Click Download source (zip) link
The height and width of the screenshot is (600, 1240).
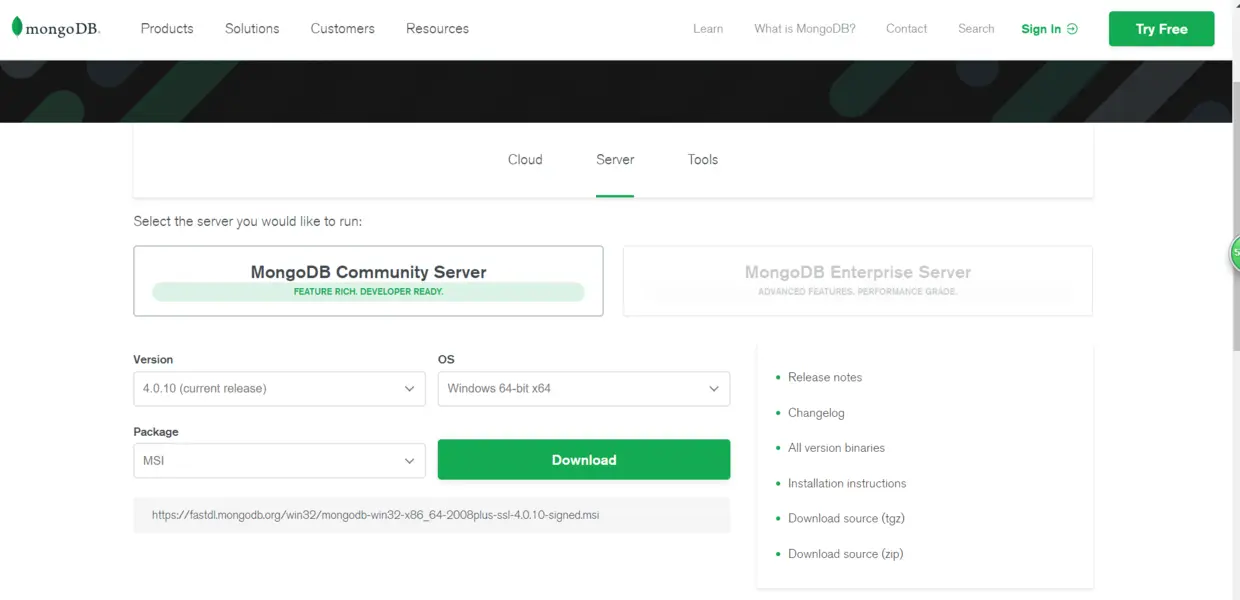pos(845,554)
